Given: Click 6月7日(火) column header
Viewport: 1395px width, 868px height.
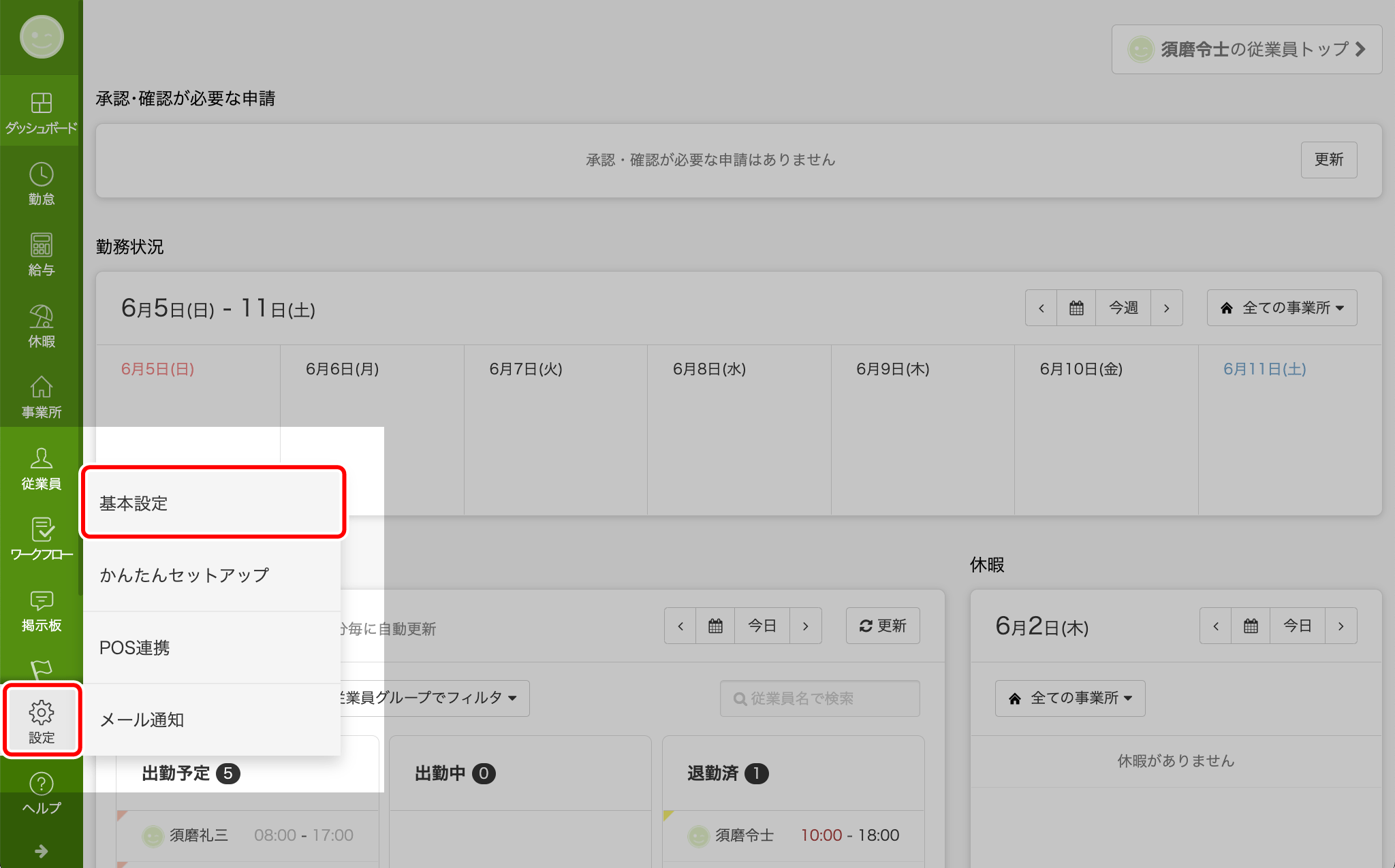Looking at the screenshot, I should click(526, 369).
